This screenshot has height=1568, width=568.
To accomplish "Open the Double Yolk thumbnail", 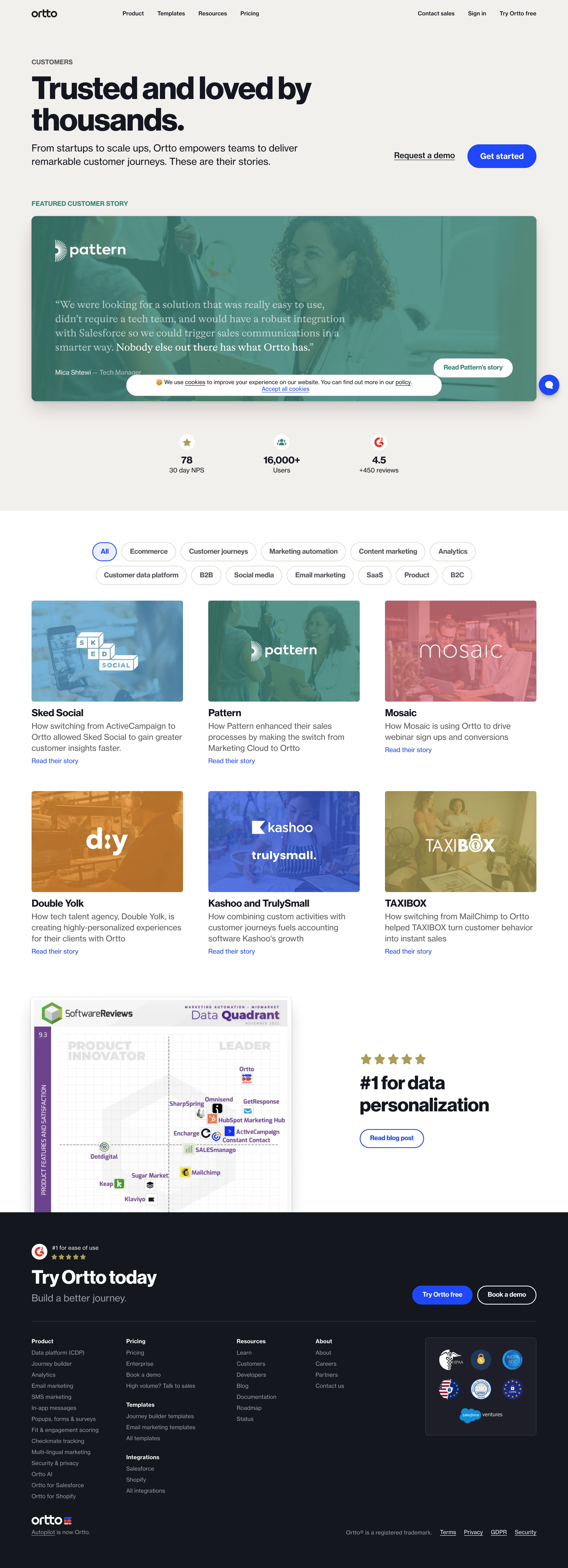I will pos(107,842).
